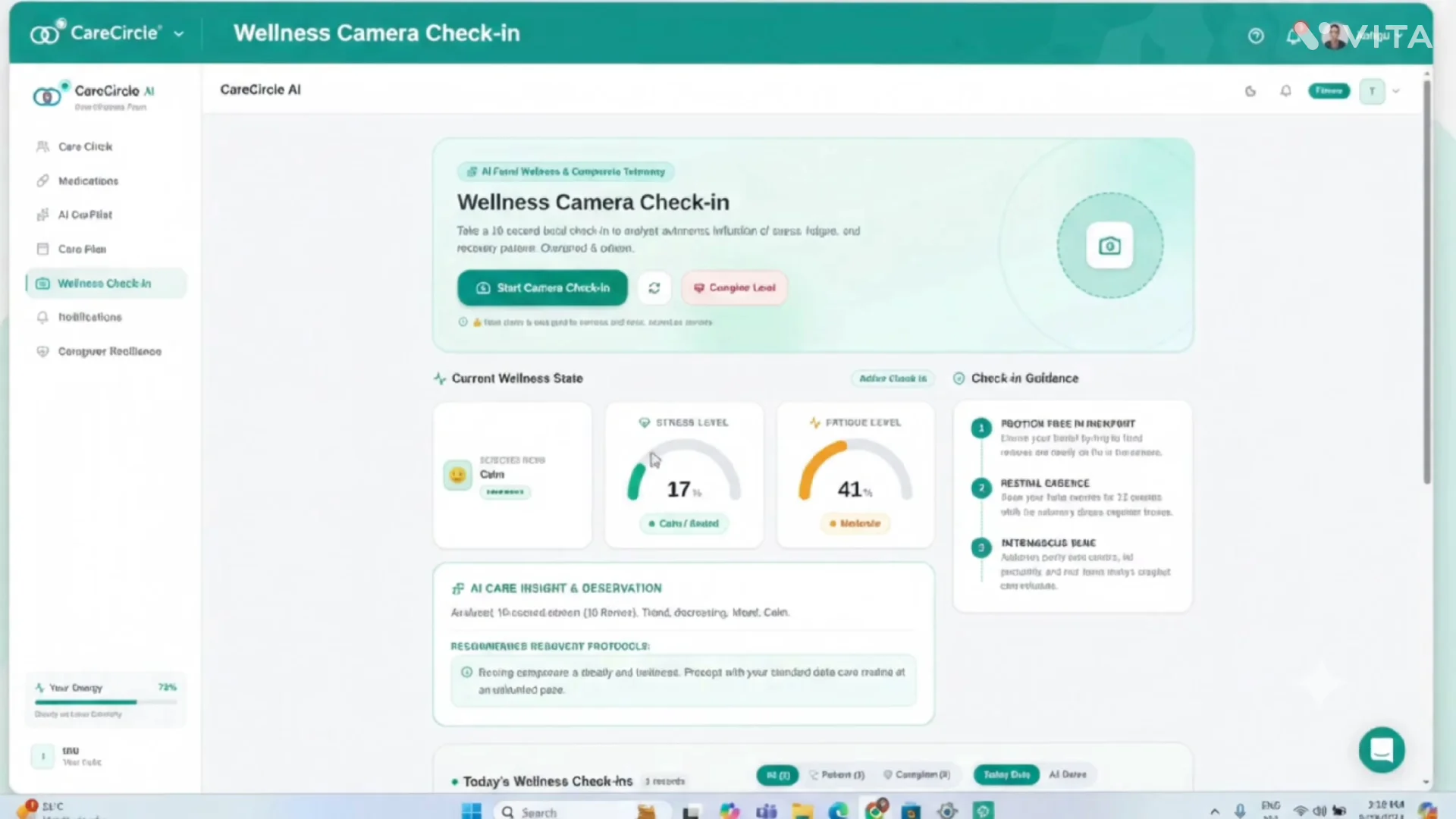Open Settings gear in taskbar
1456x819 pixels.
(x=947, y=811)
